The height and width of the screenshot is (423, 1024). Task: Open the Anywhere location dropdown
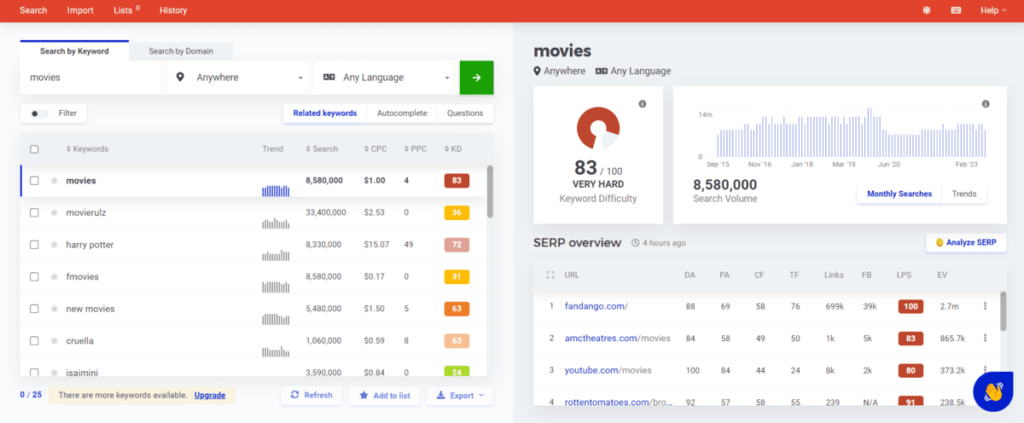click(238, 77)
